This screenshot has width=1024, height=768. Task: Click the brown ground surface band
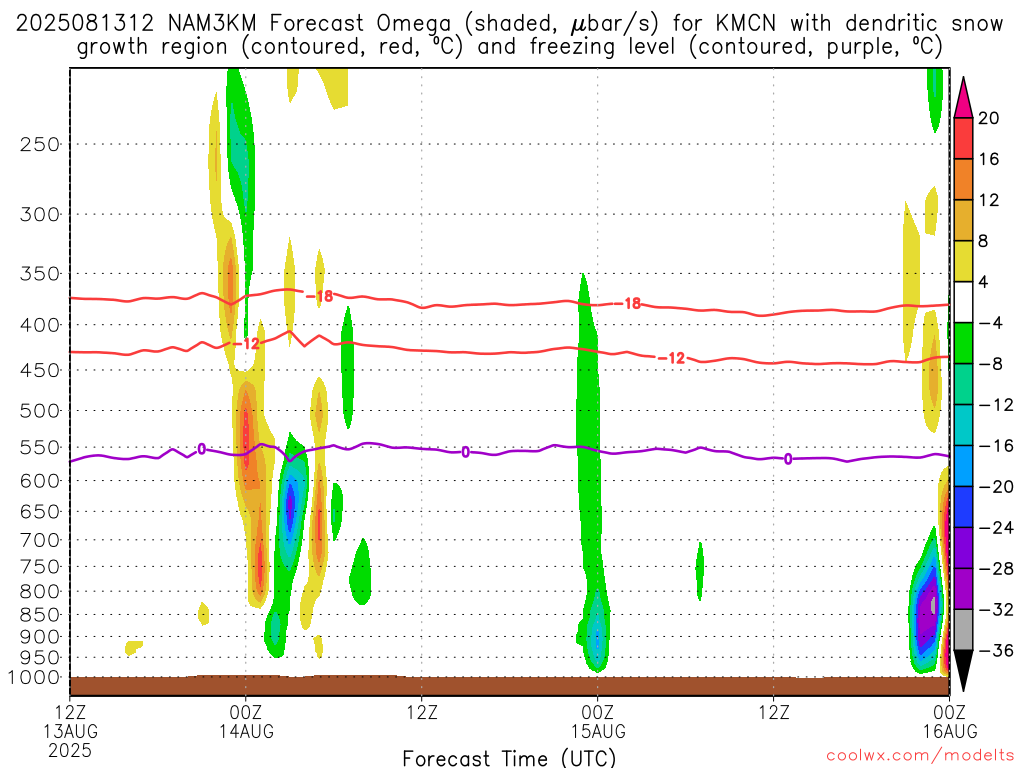509,685
